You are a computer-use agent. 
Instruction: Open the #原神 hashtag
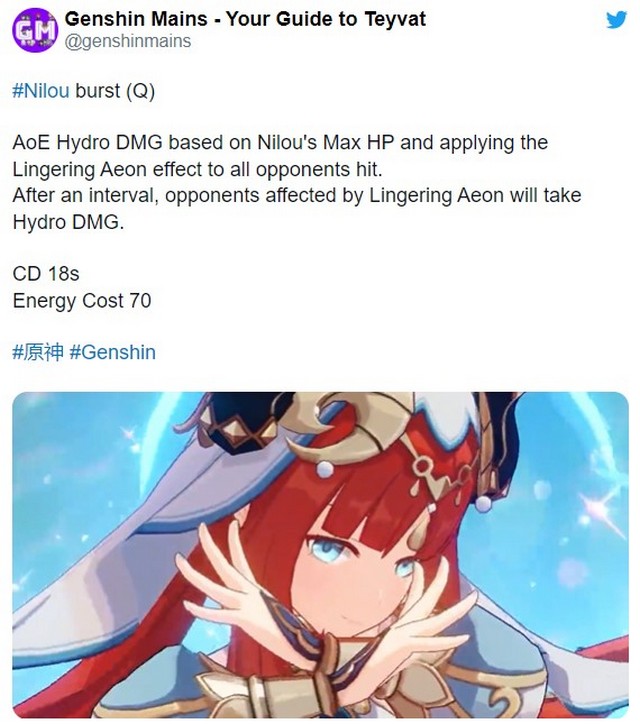[x=38, y=352]
